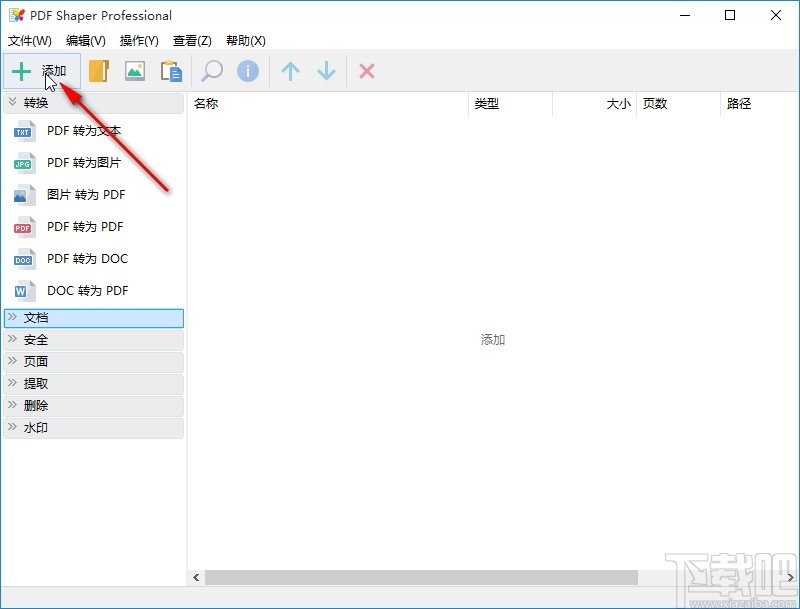Viewport: 800px width, 609px height.
Task: Expand the 安全 section
Action: (x=93, y=340)
